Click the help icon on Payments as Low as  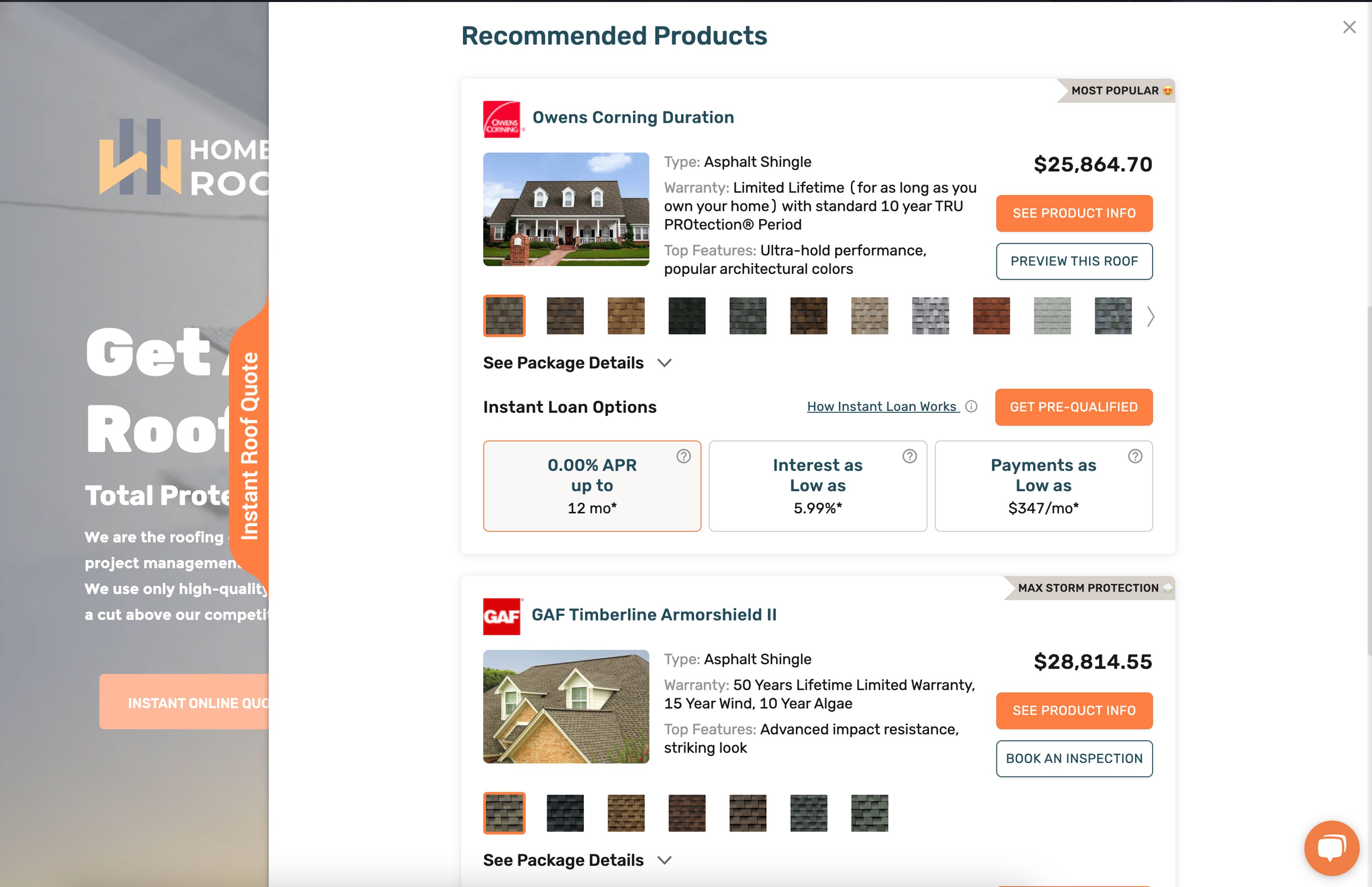coord(1135,457)
